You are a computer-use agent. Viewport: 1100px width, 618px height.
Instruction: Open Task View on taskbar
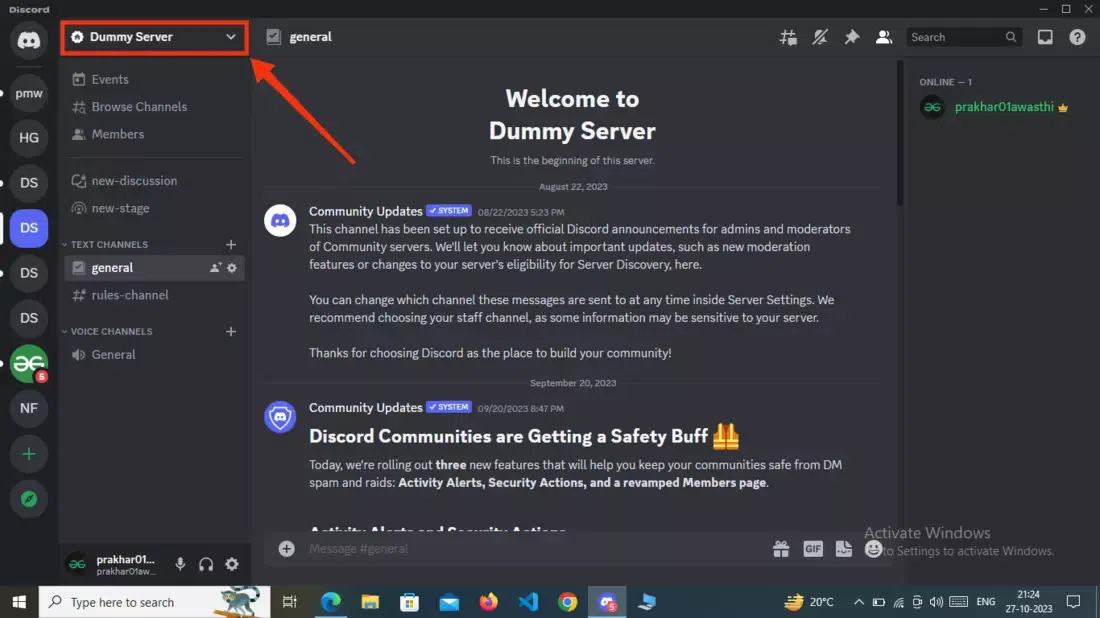click(x=289, y=602)
